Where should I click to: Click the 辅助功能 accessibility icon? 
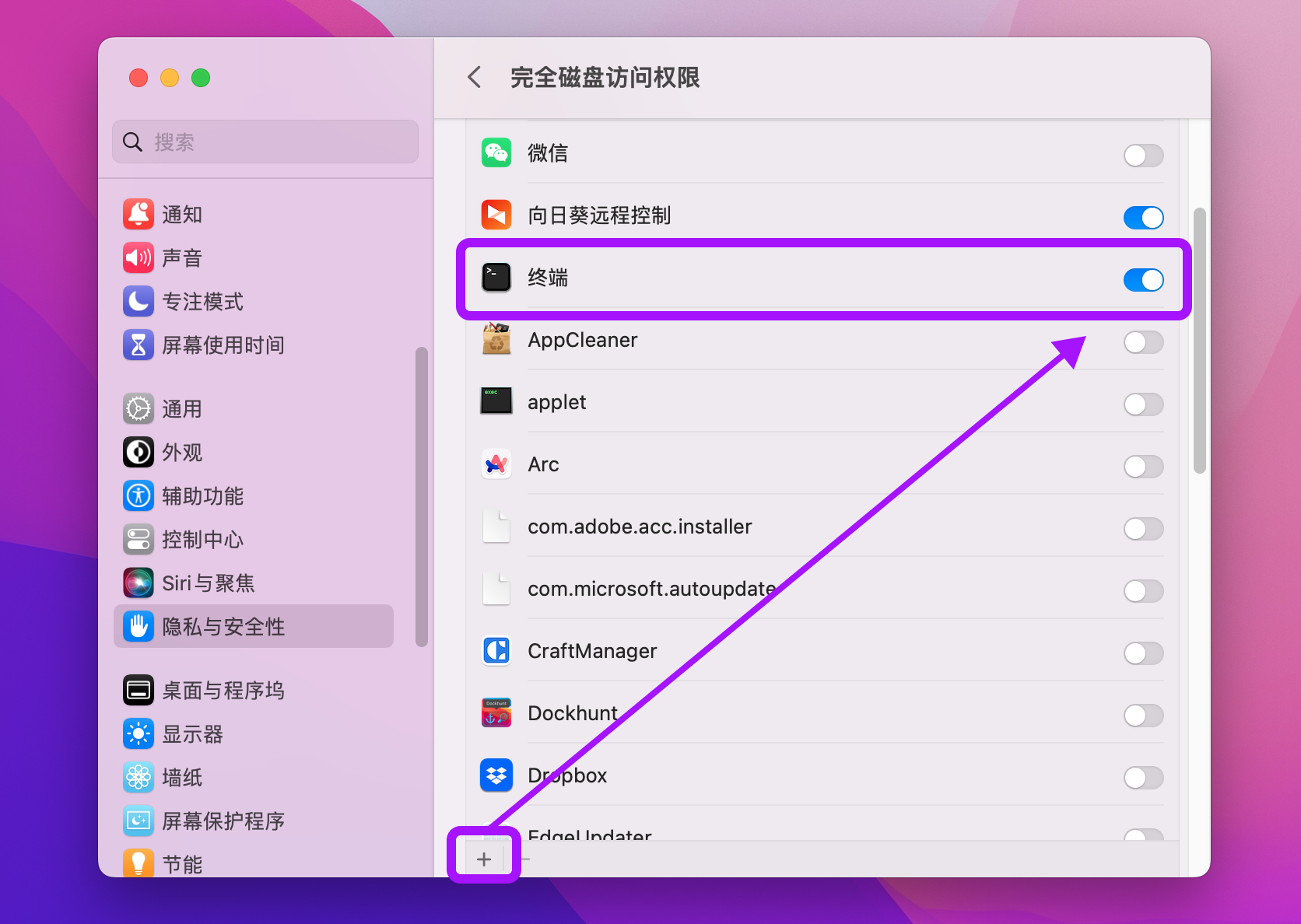(x=139, y=496)
